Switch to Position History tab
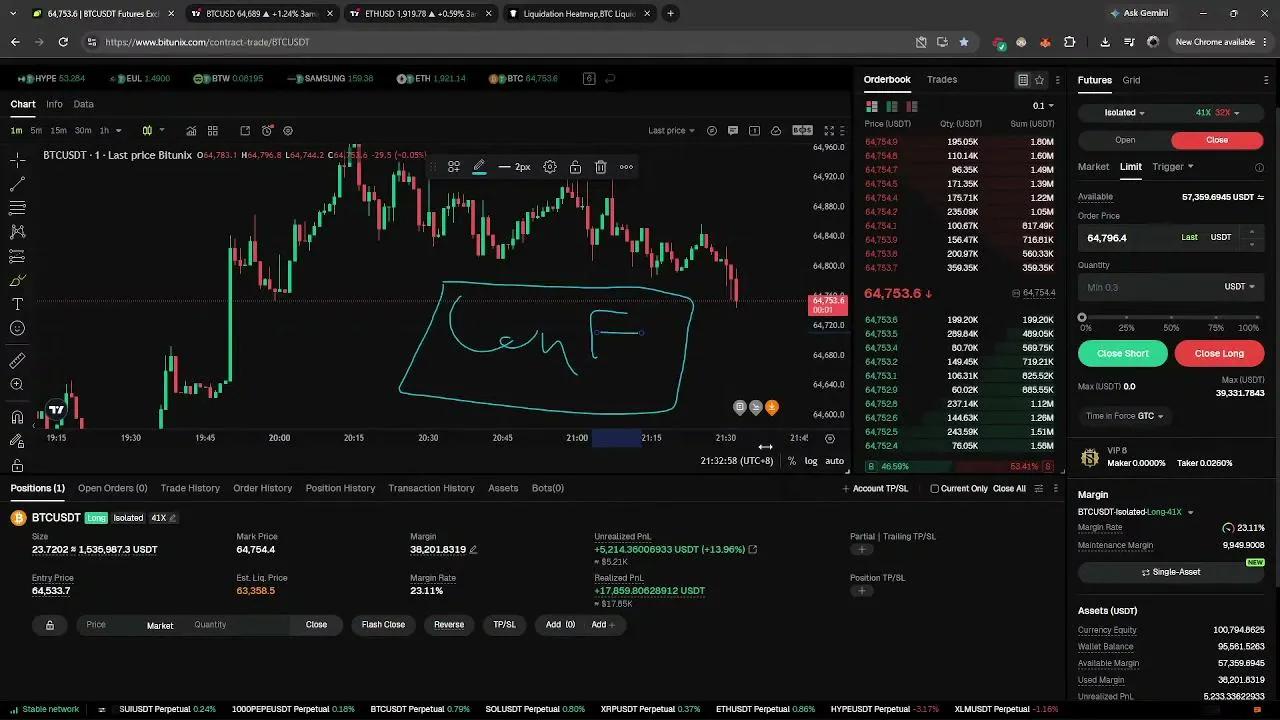The image size is (1280, 720). [340, 488]
